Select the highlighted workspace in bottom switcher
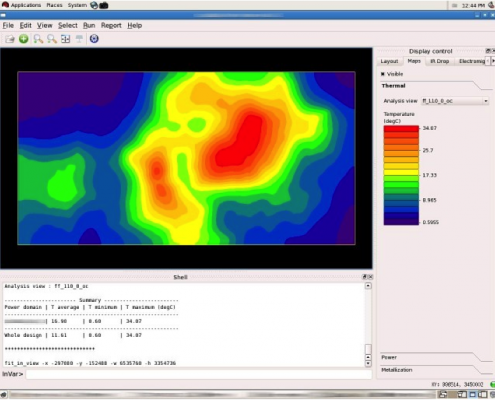 (x=473, y=395)
